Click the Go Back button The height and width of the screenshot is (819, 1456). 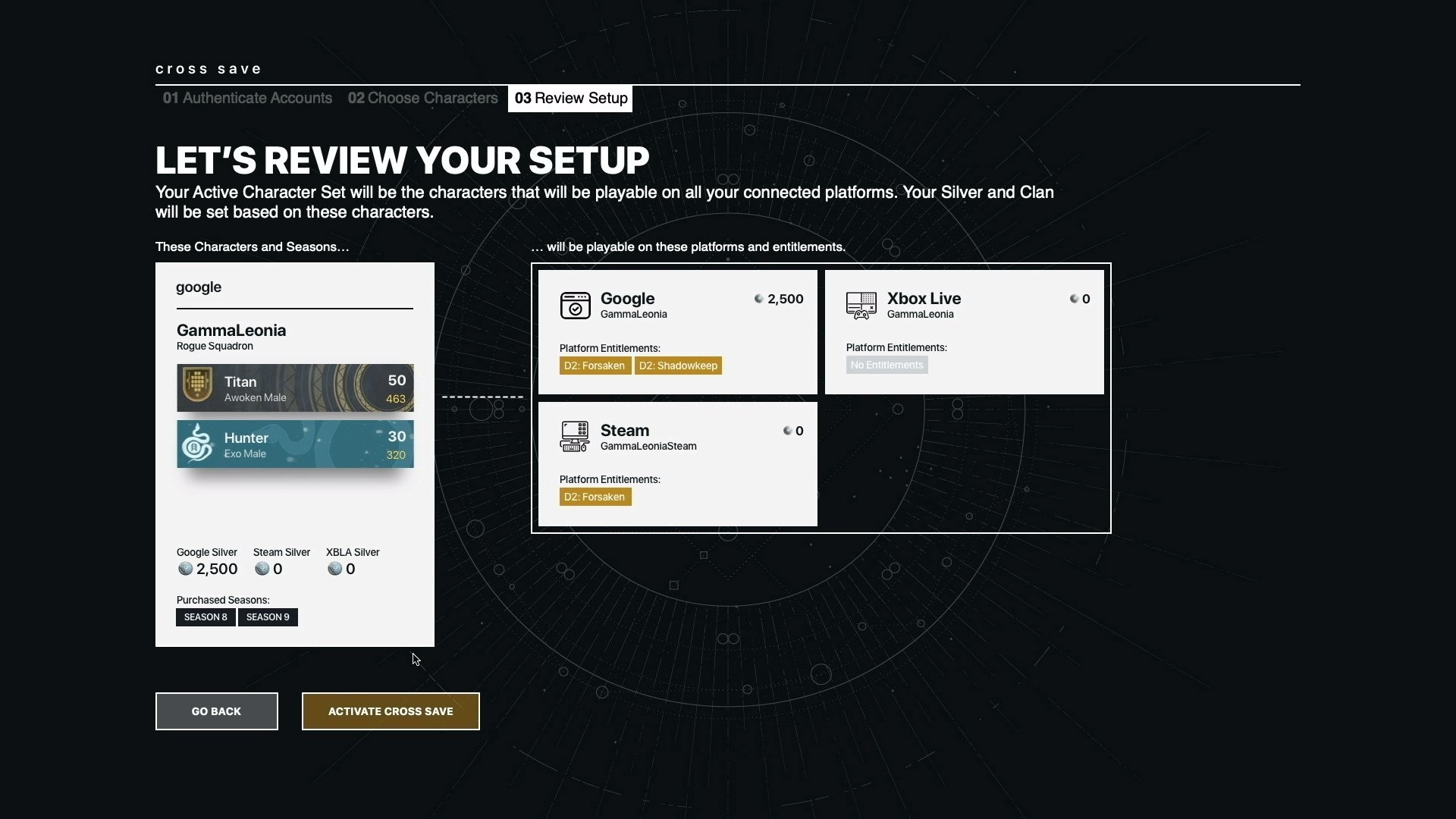(217, 711)
